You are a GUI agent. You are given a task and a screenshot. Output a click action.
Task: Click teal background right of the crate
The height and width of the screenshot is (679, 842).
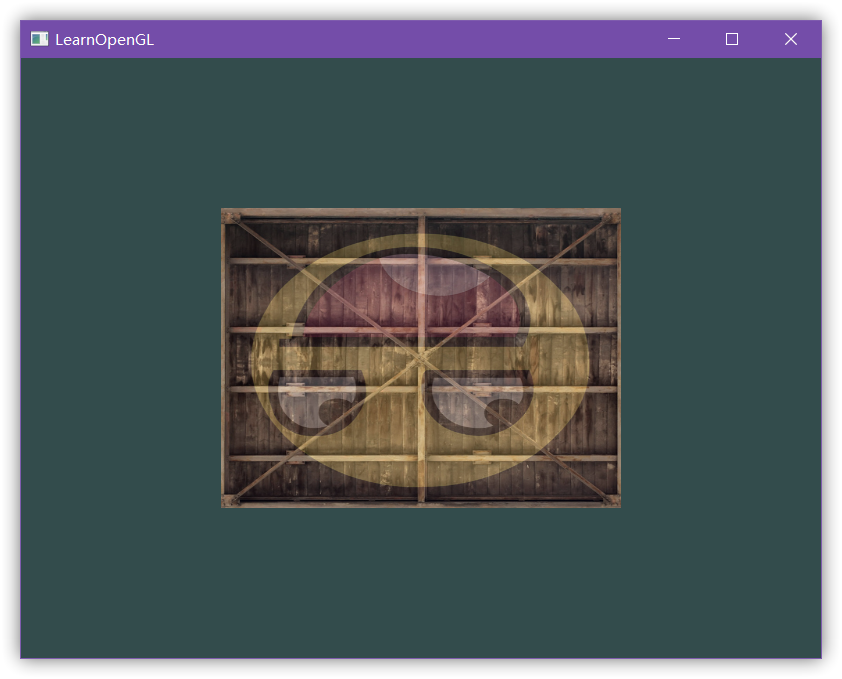coord(720,358)
